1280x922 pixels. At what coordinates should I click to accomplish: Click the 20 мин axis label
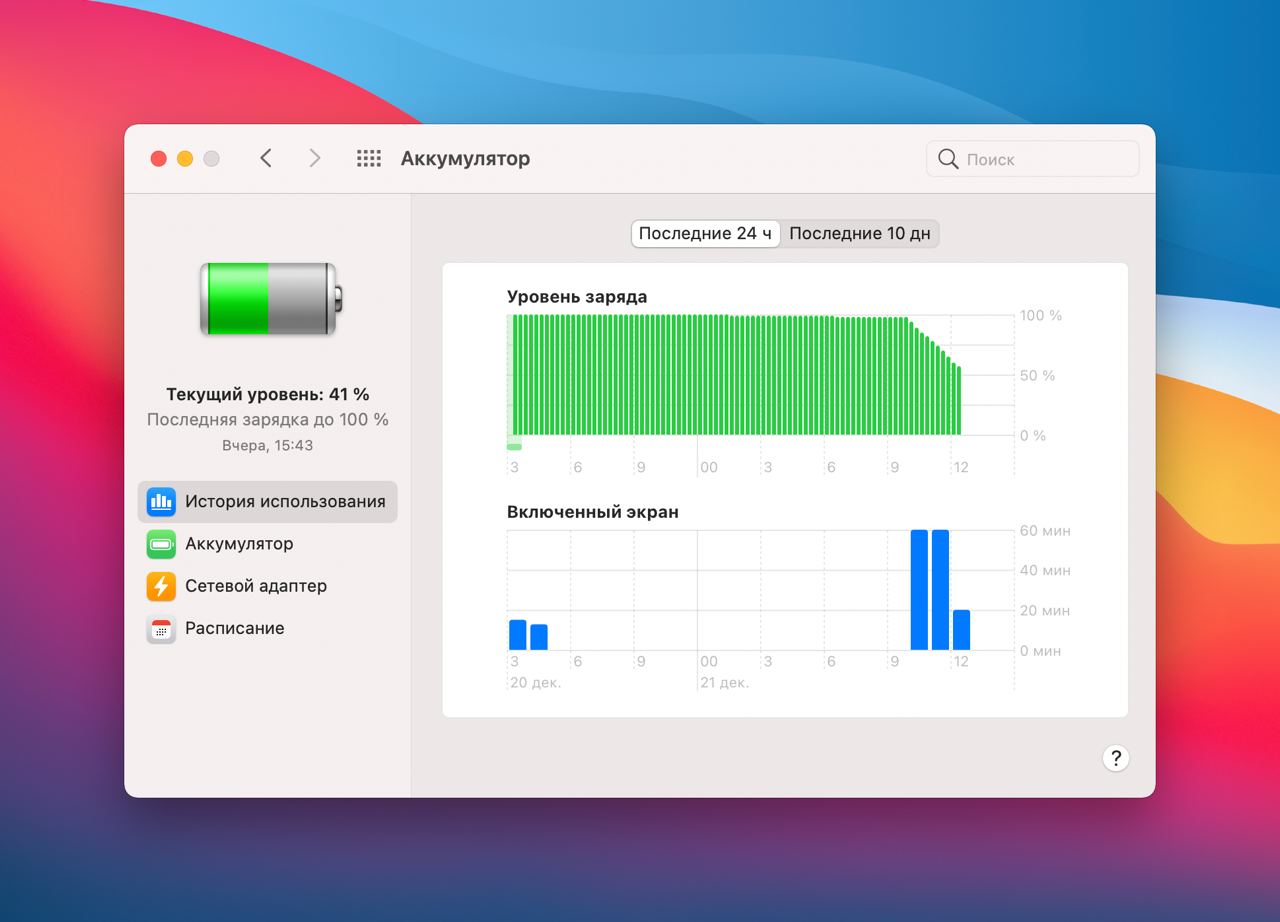click(1045, 611)
